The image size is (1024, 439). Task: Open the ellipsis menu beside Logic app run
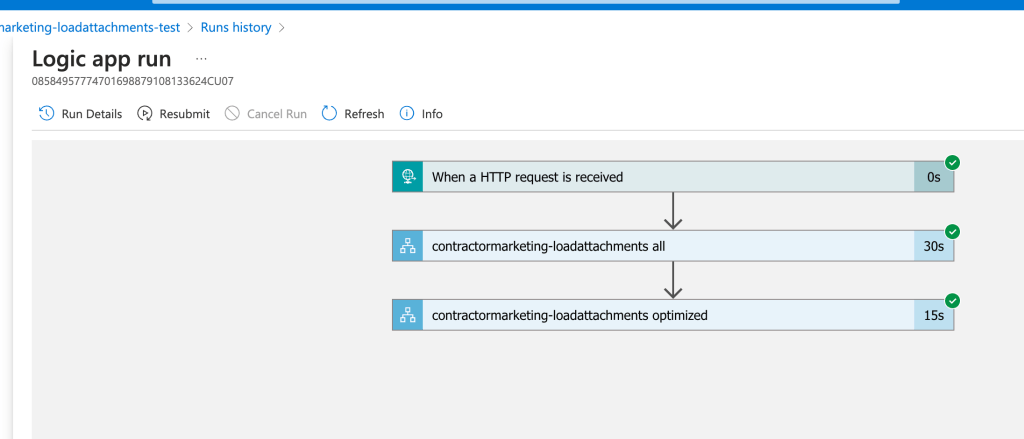coord(201,59)
